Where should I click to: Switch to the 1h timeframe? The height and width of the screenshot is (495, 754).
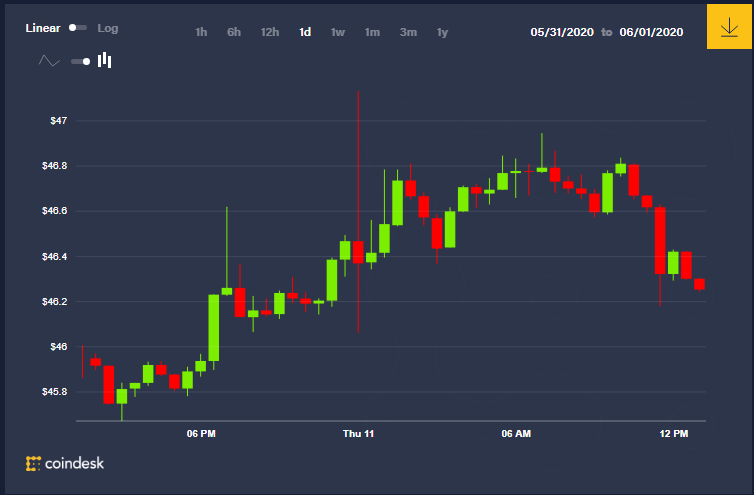pyautogui.click(x=201, y=32)
